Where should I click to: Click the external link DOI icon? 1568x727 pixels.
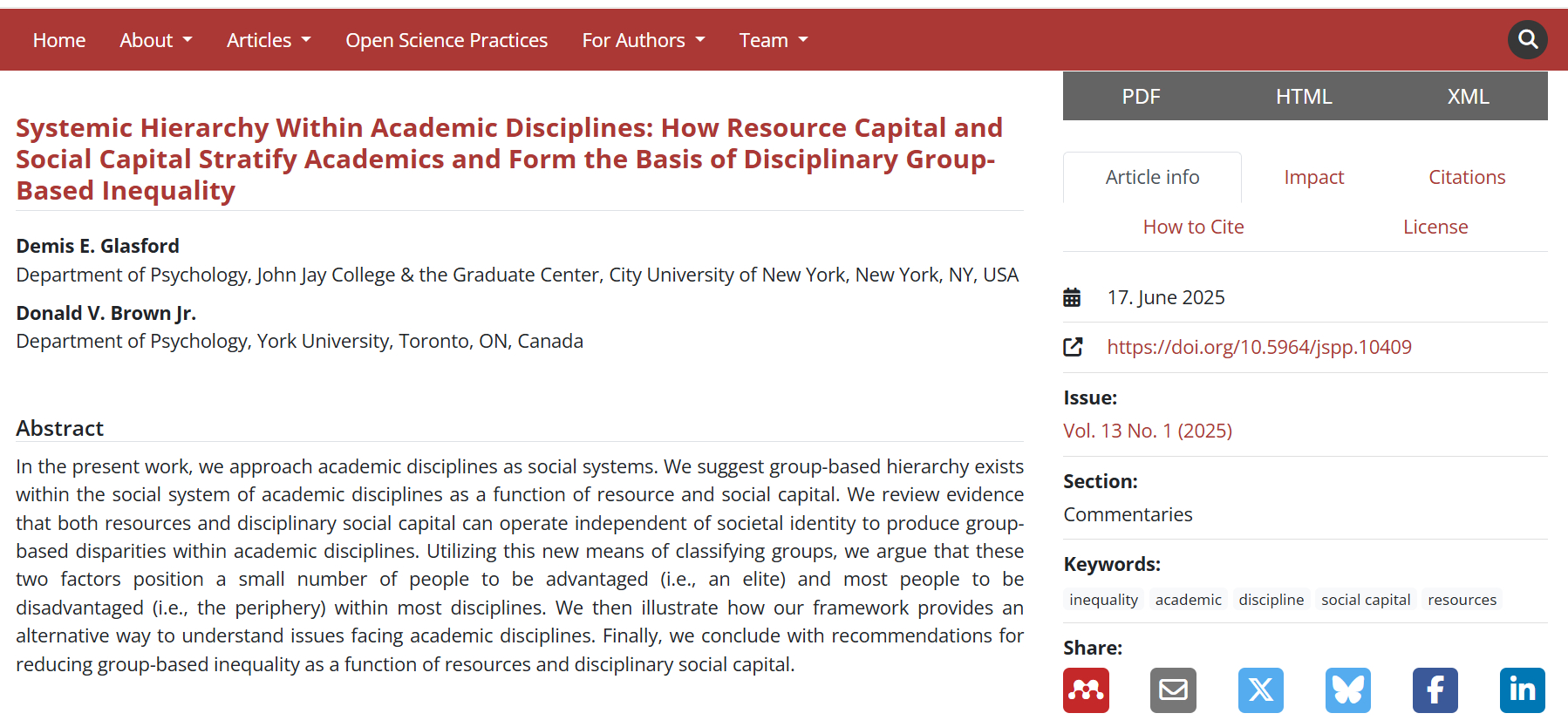[1073, 347]
